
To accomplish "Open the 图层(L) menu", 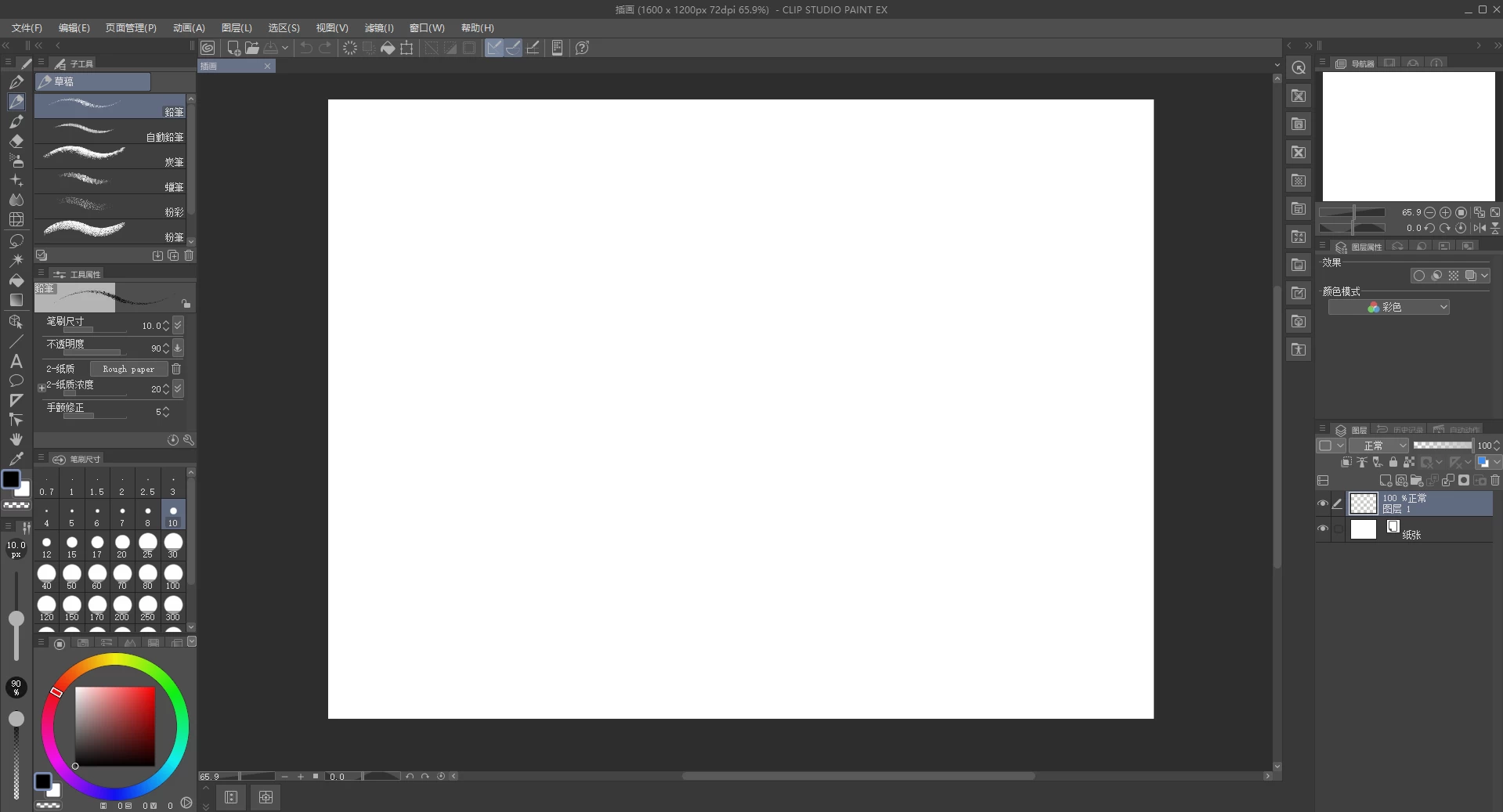I will 237,27.
